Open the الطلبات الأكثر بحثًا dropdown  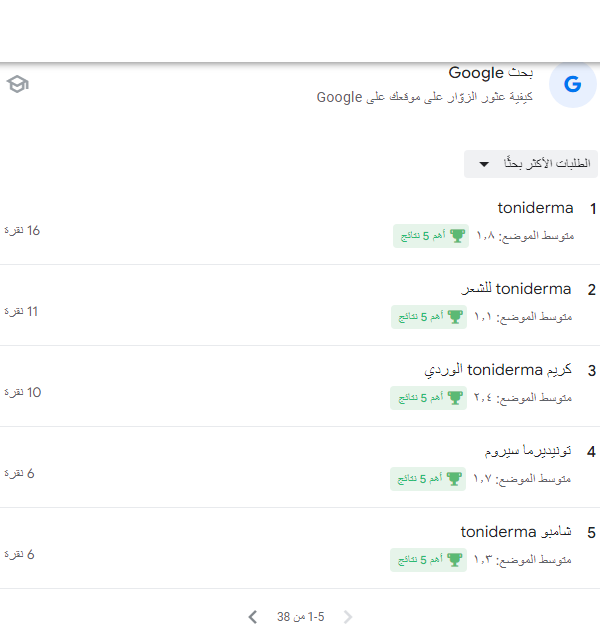point(531,164)
